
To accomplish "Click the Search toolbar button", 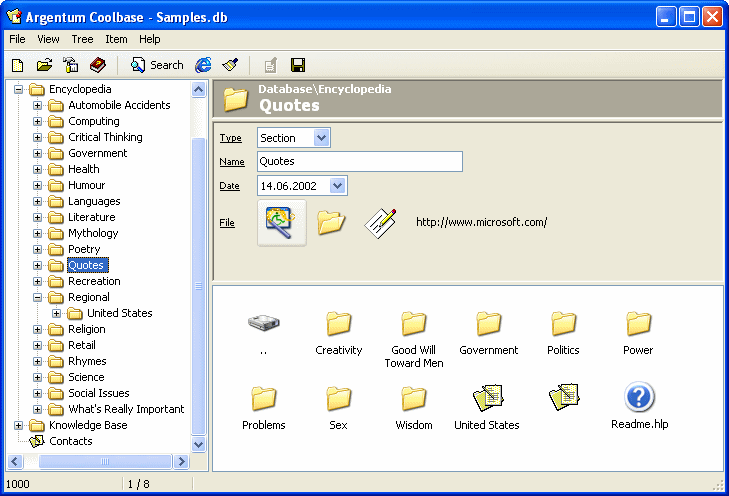I will pos(157,65).
